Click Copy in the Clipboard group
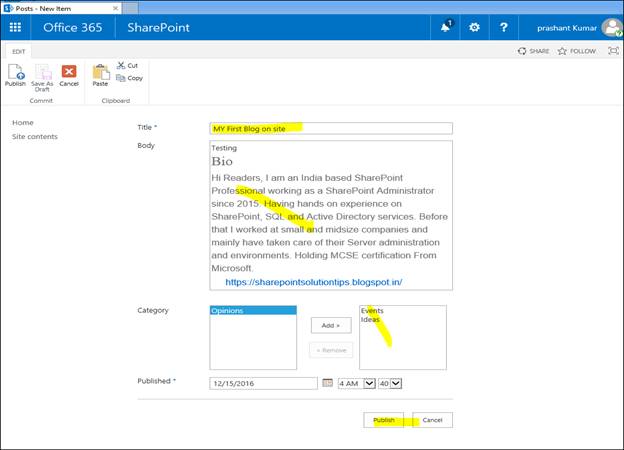This screenshot has height=450, width=624. [129, 78]
